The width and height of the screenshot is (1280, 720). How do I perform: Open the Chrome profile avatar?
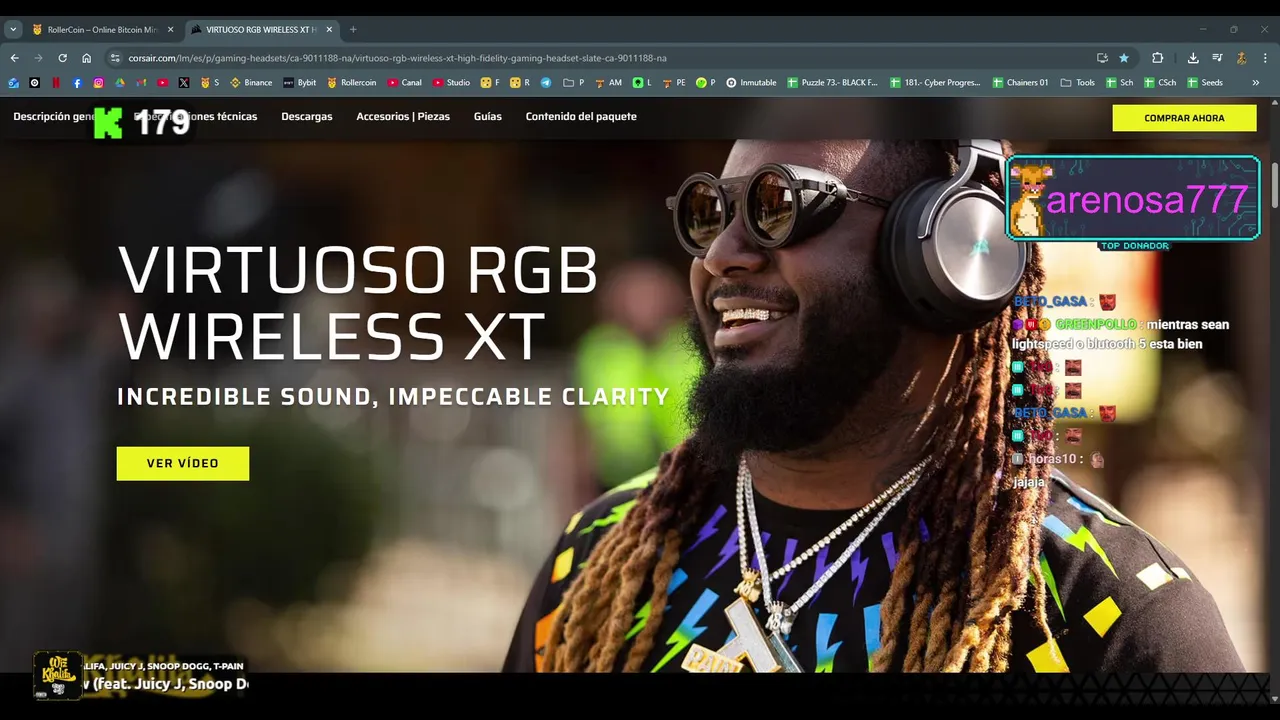tap(1241, 58)
